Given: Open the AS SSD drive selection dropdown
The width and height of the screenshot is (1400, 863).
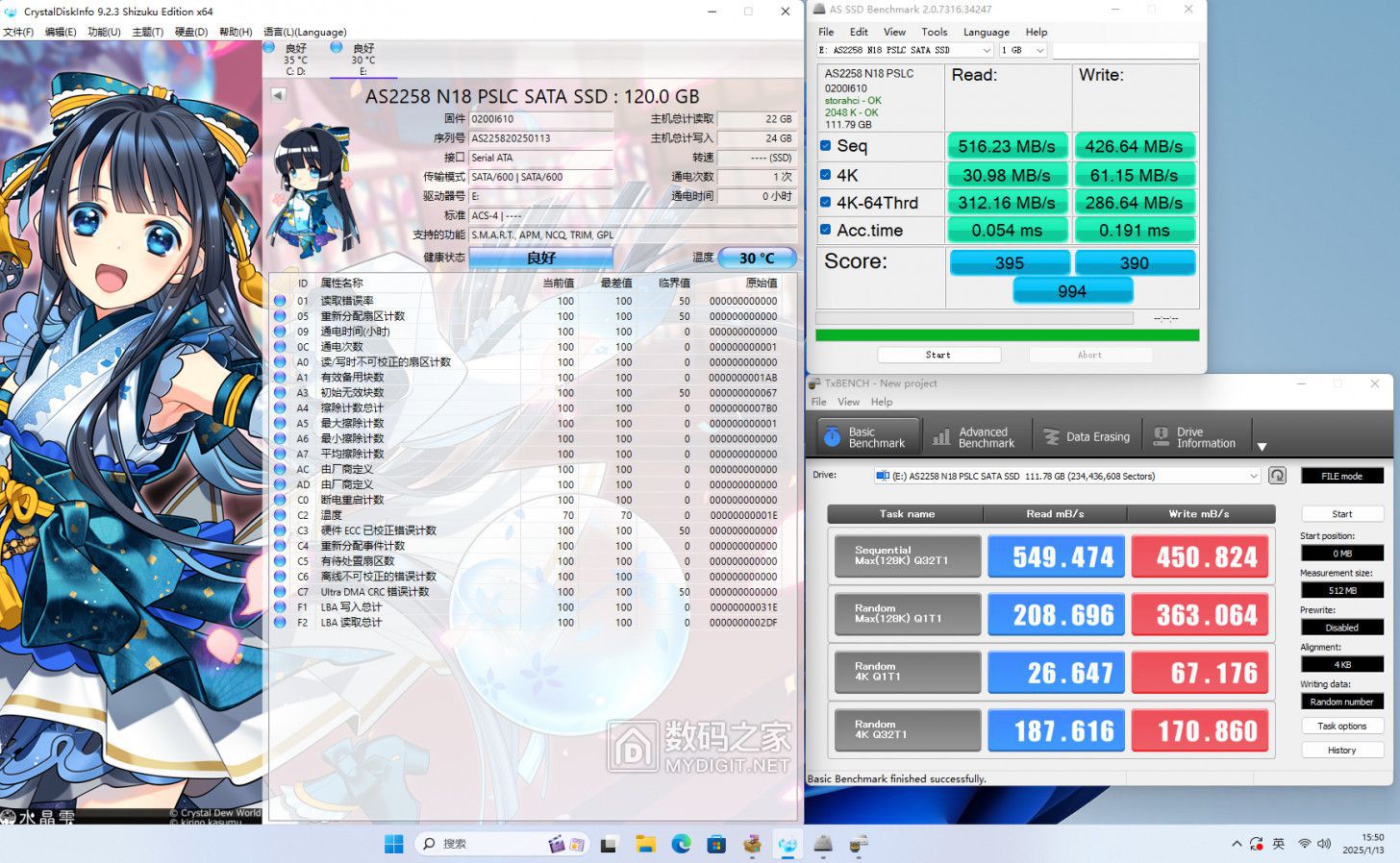Looking at the screenshot, I should click(905, 50).
